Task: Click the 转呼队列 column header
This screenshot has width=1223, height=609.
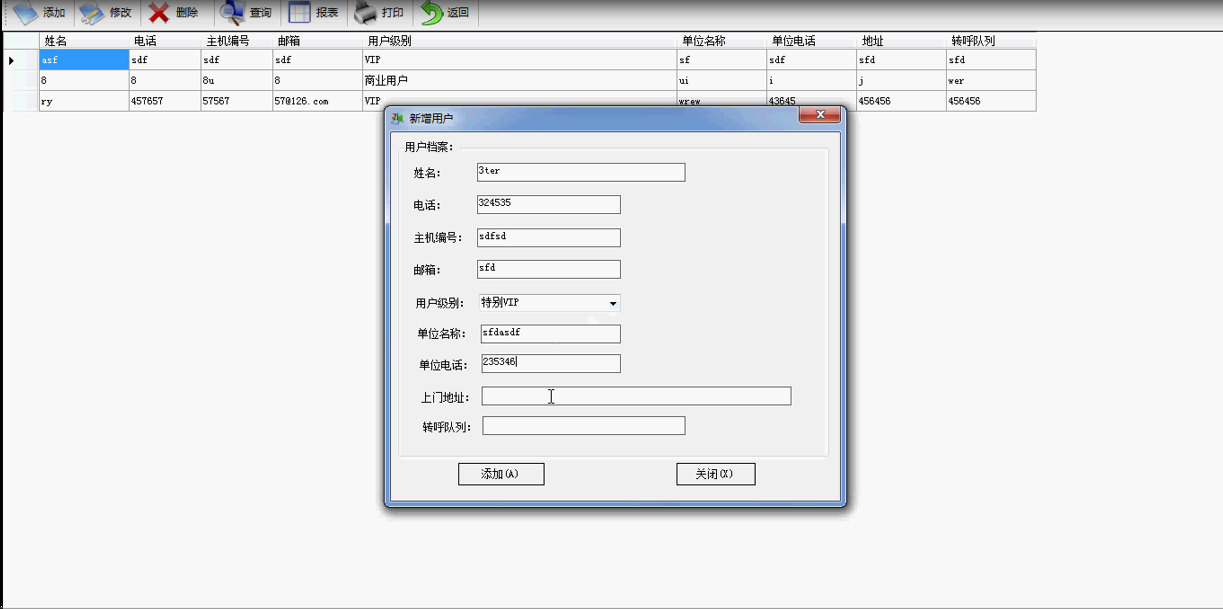Action: click(x=992, y=41)
